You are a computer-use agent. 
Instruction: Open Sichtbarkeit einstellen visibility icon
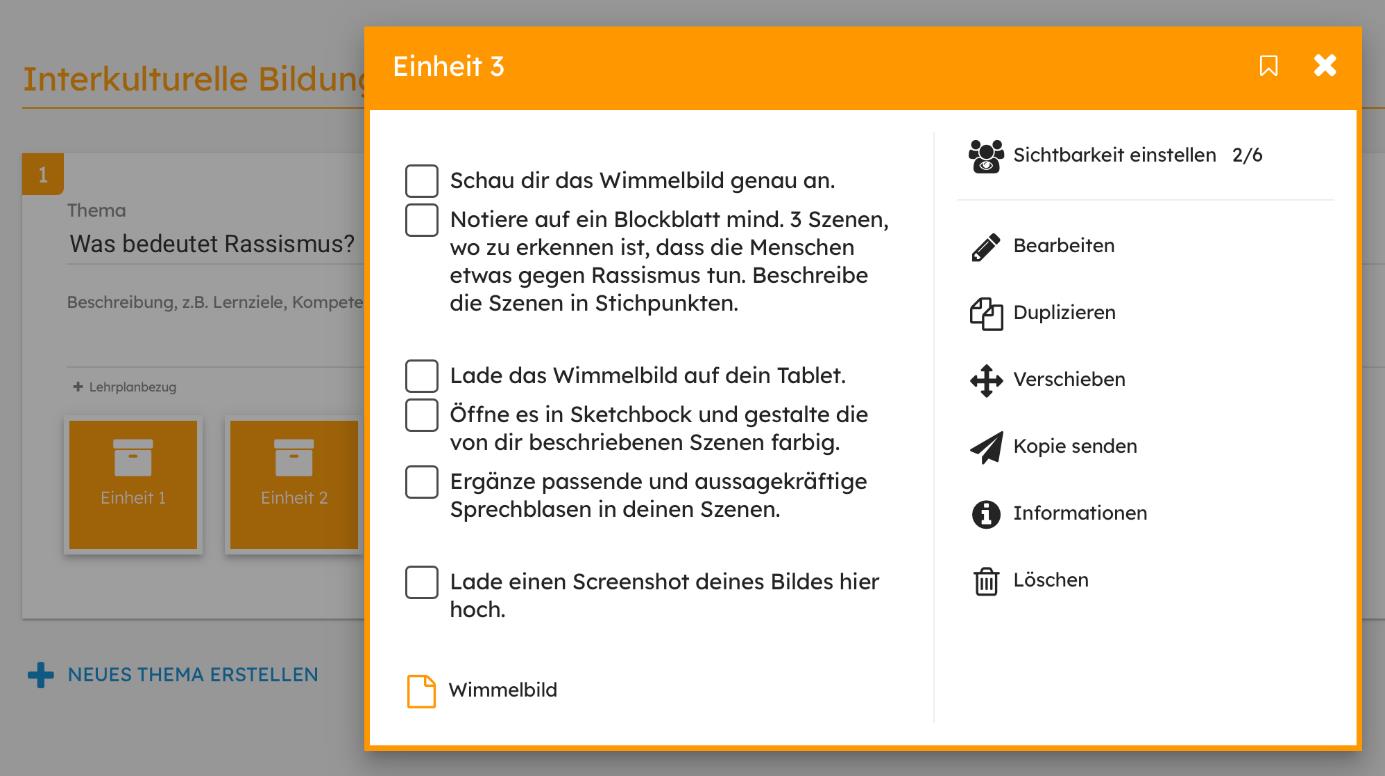coord(986,156)
